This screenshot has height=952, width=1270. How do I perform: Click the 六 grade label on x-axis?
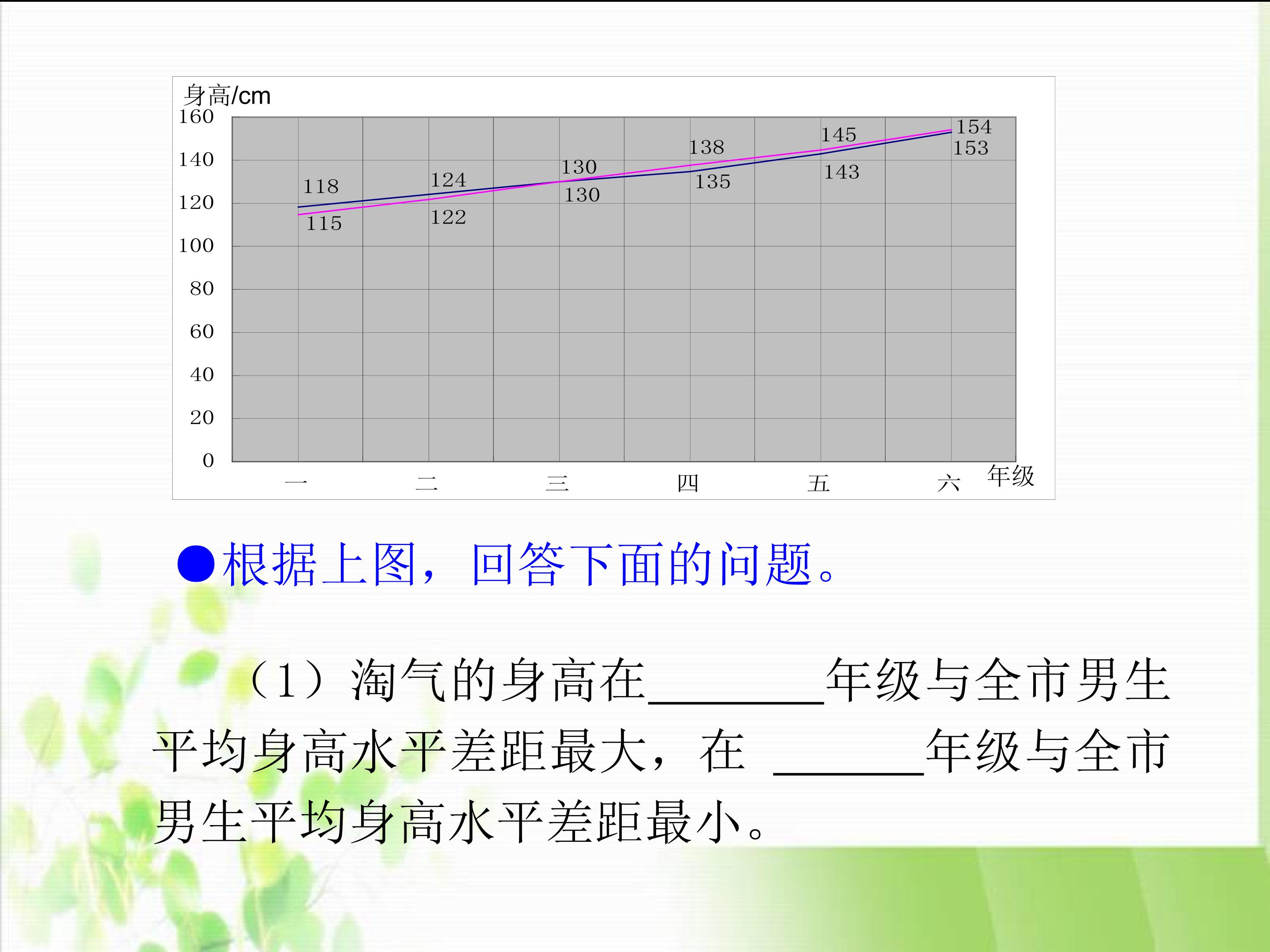(949, 483)
